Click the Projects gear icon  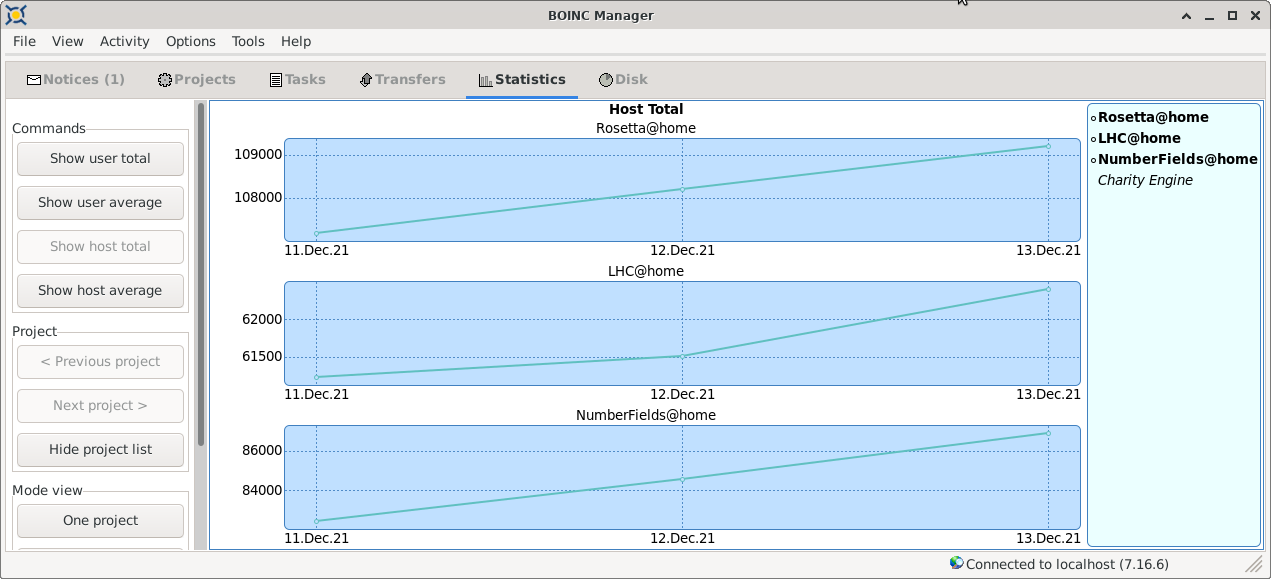tap(165, 80)
